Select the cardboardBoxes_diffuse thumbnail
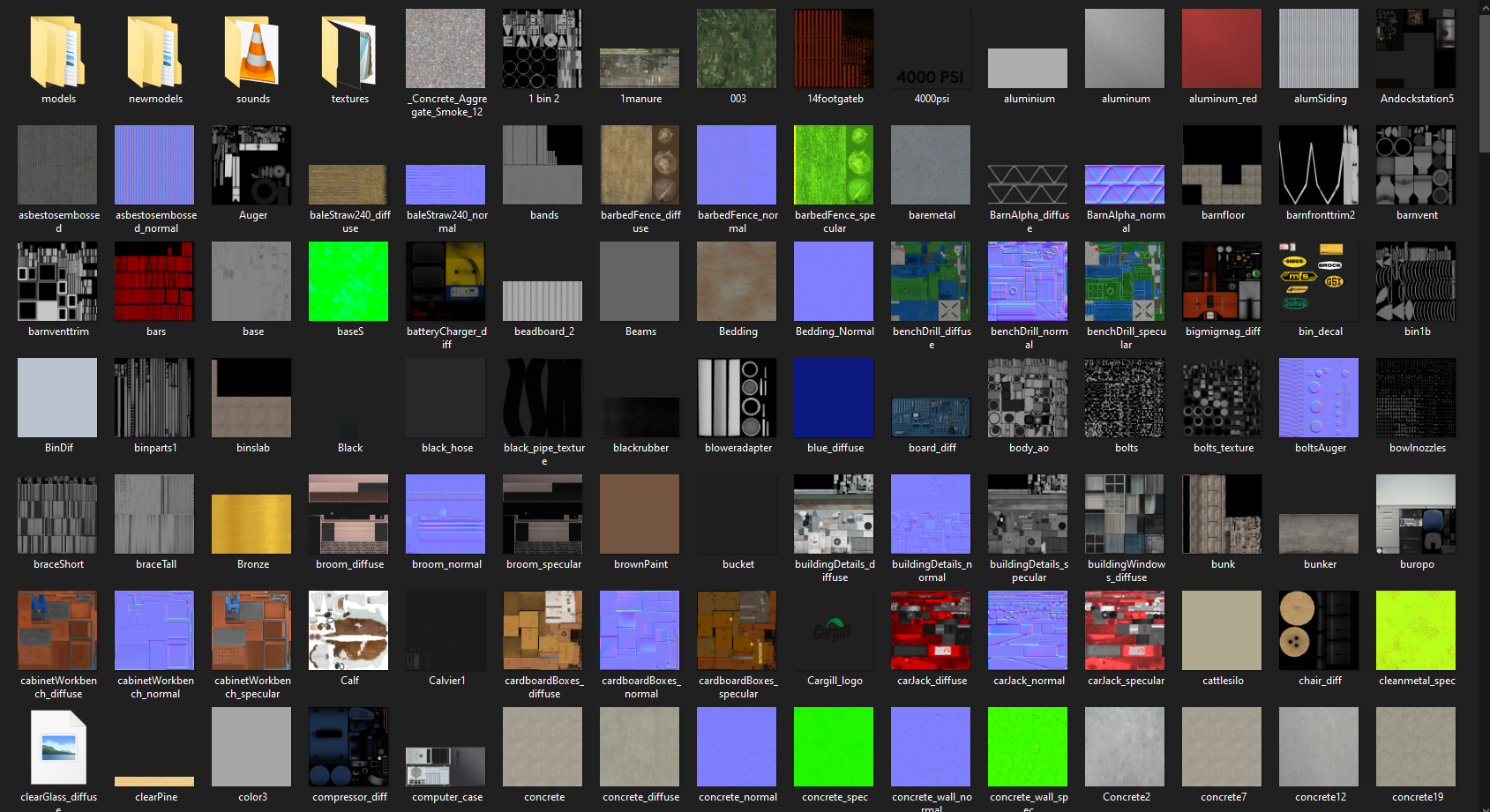This screenshot has height=812, width=1490. point(542,630)
